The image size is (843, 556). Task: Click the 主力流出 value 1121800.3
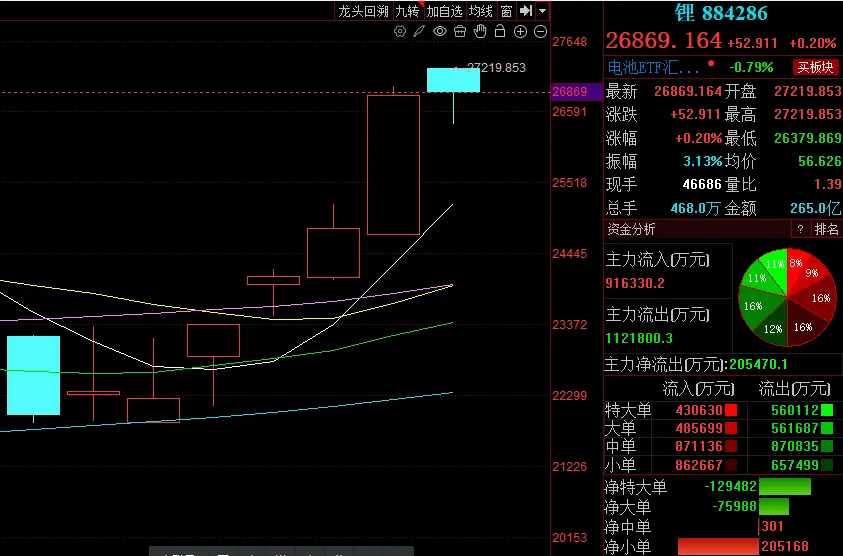point(639,338)
